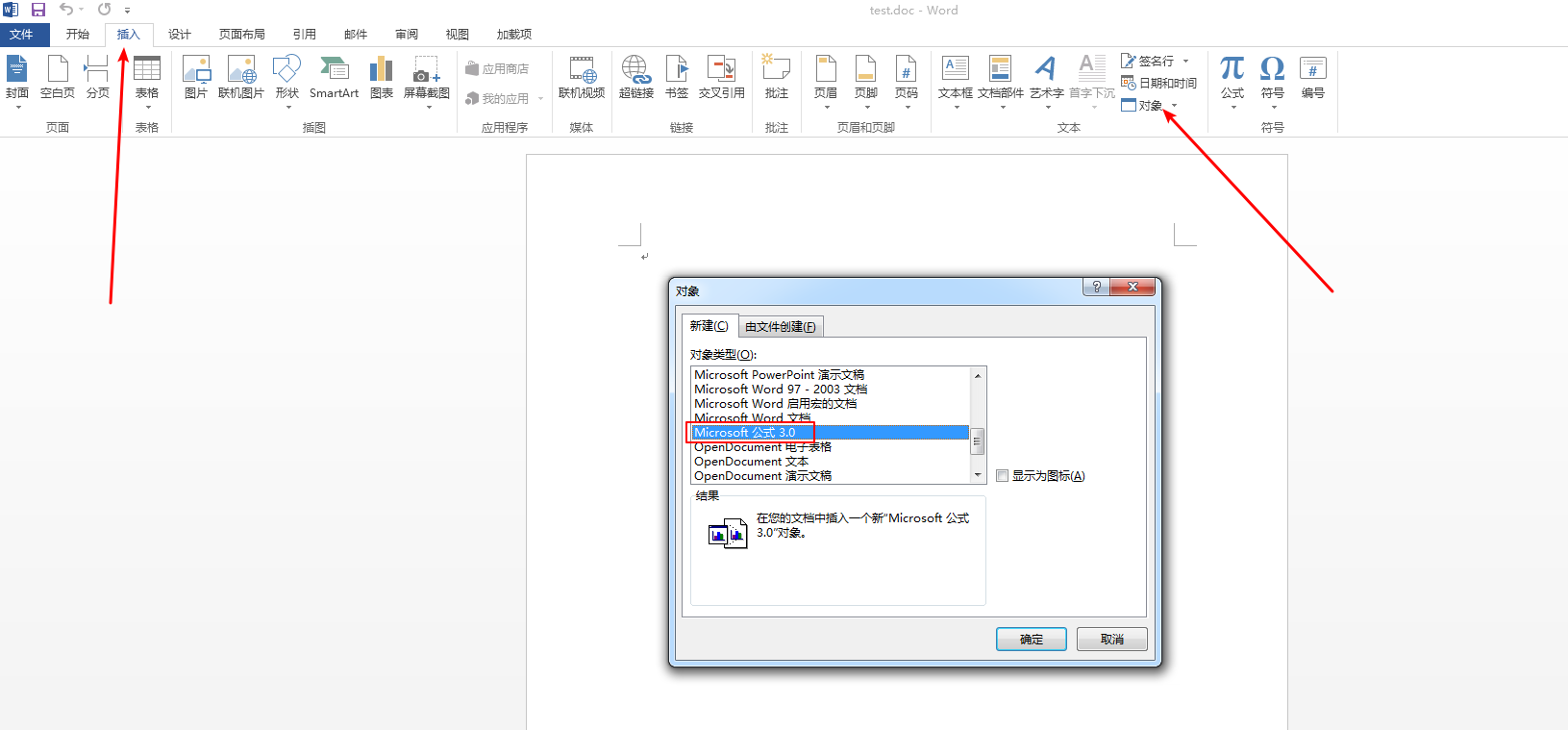Insert a cross-reference (交叉引用)
The width and height of the screenshot is (1568, 730).
pyautogui.click(x=722, y=78)
